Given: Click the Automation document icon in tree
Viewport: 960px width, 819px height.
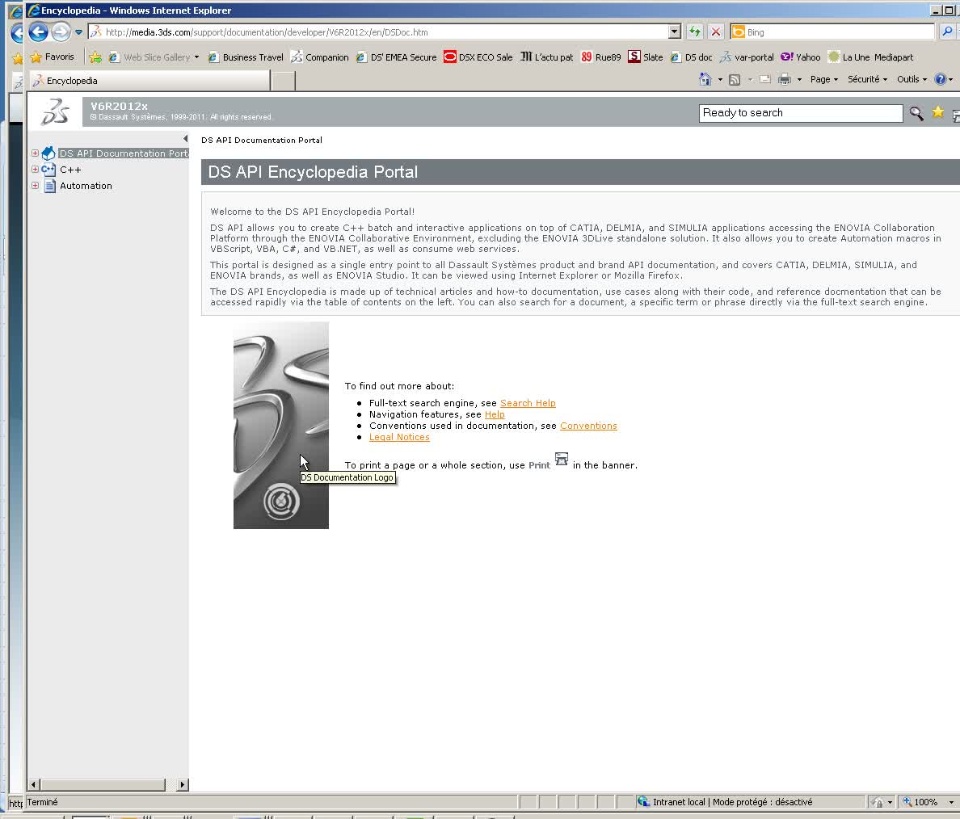Looking at the screenshot, I should point(50,185).
